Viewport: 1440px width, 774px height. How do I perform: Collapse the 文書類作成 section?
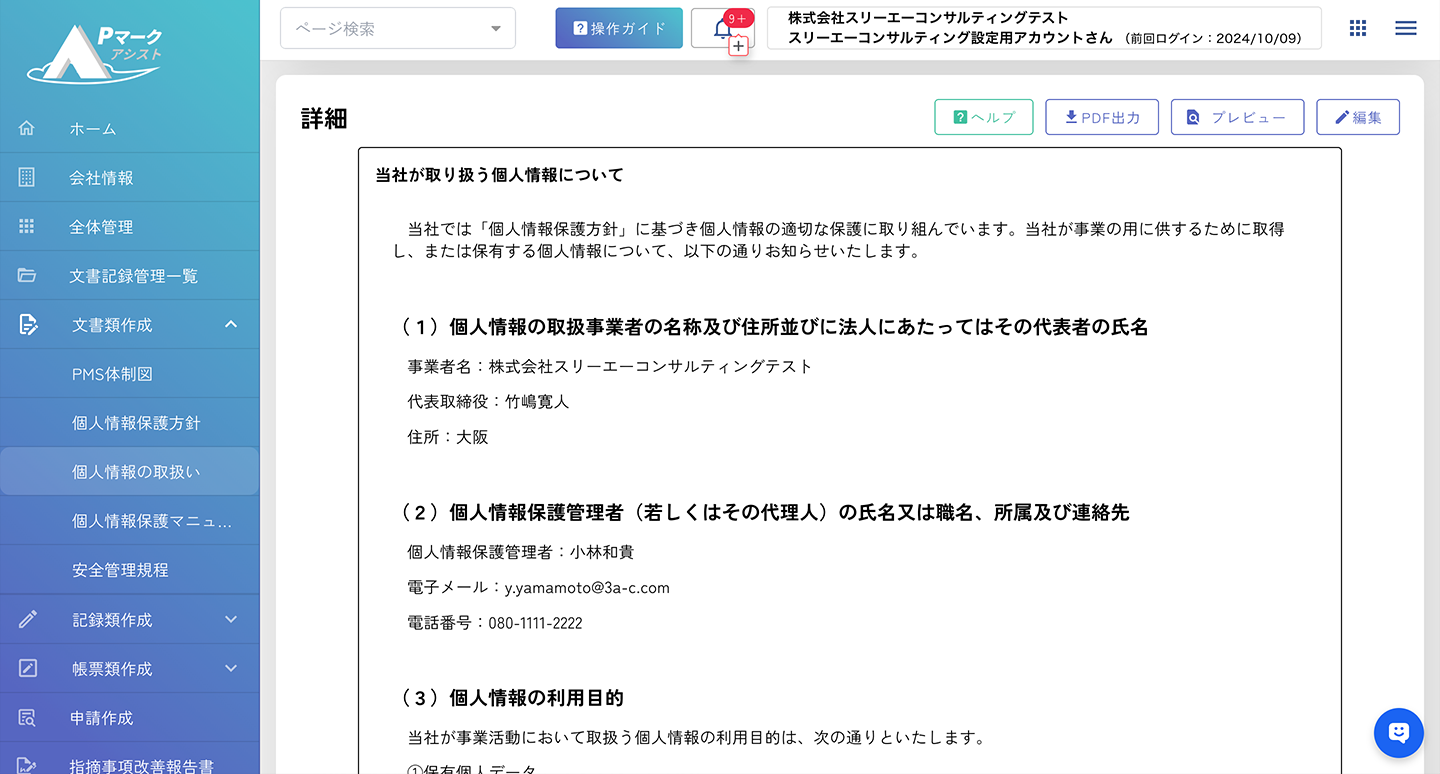coord(231,324)
